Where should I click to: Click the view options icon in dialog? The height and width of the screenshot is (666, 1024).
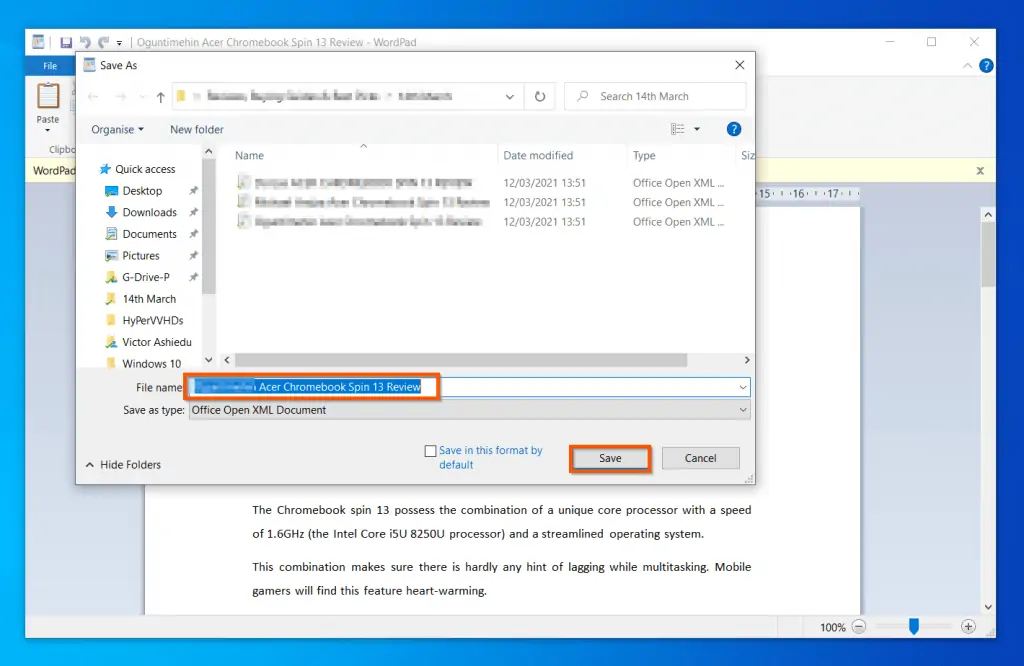click(678, 129)
